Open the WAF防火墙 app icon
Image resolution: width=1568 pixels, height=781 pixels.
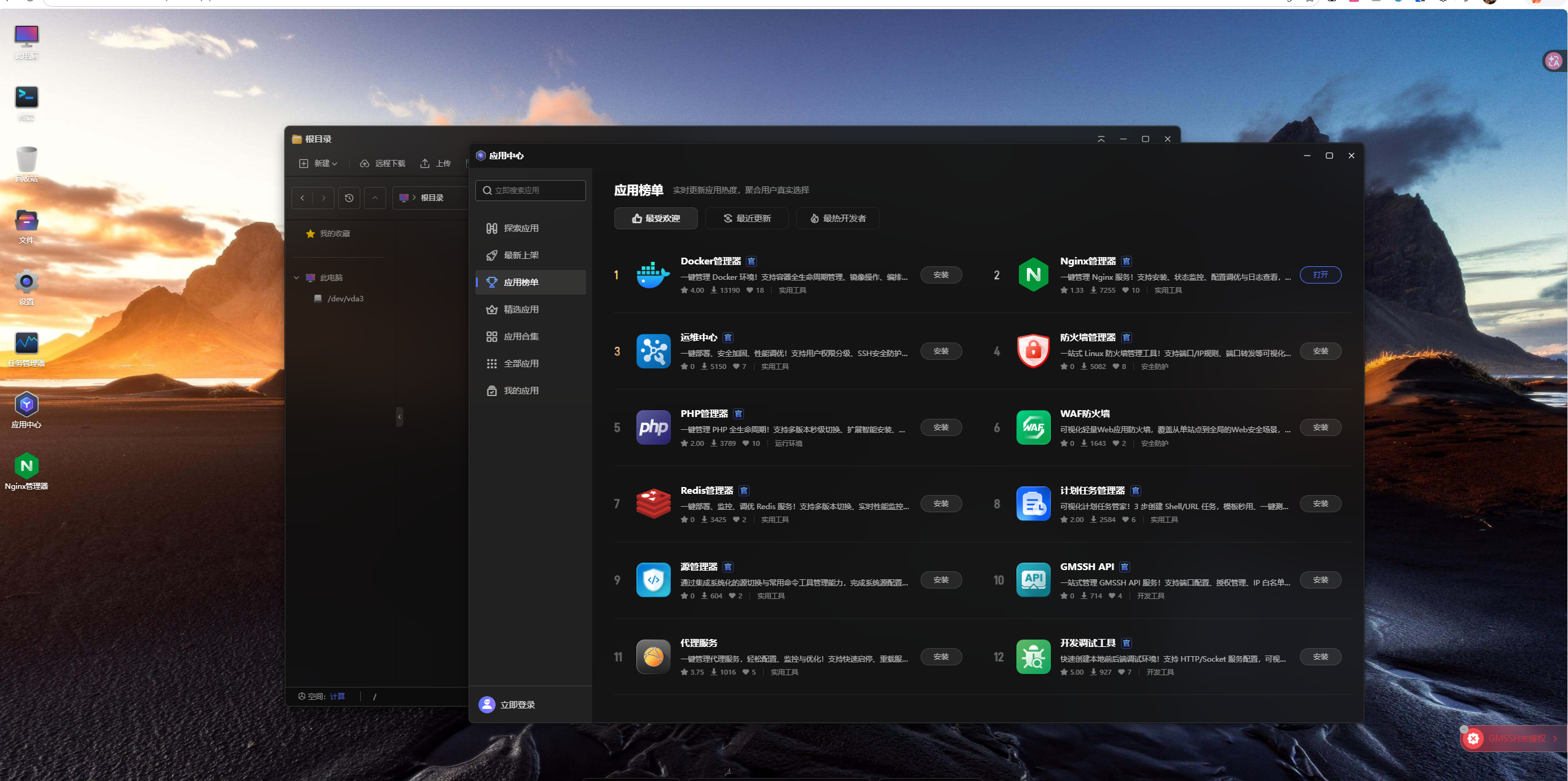[1033, 427]
